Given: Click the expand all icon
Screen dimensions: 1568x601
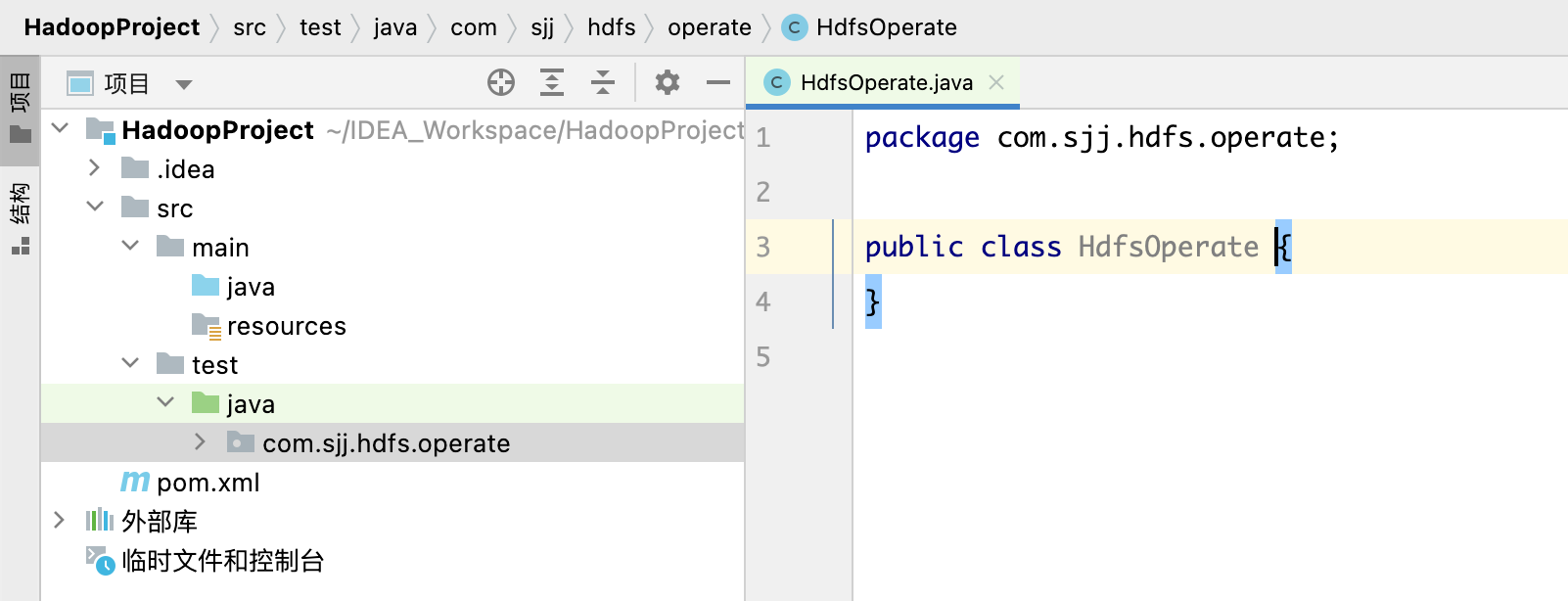Looking at the screenshot, I should coord(552,83).
